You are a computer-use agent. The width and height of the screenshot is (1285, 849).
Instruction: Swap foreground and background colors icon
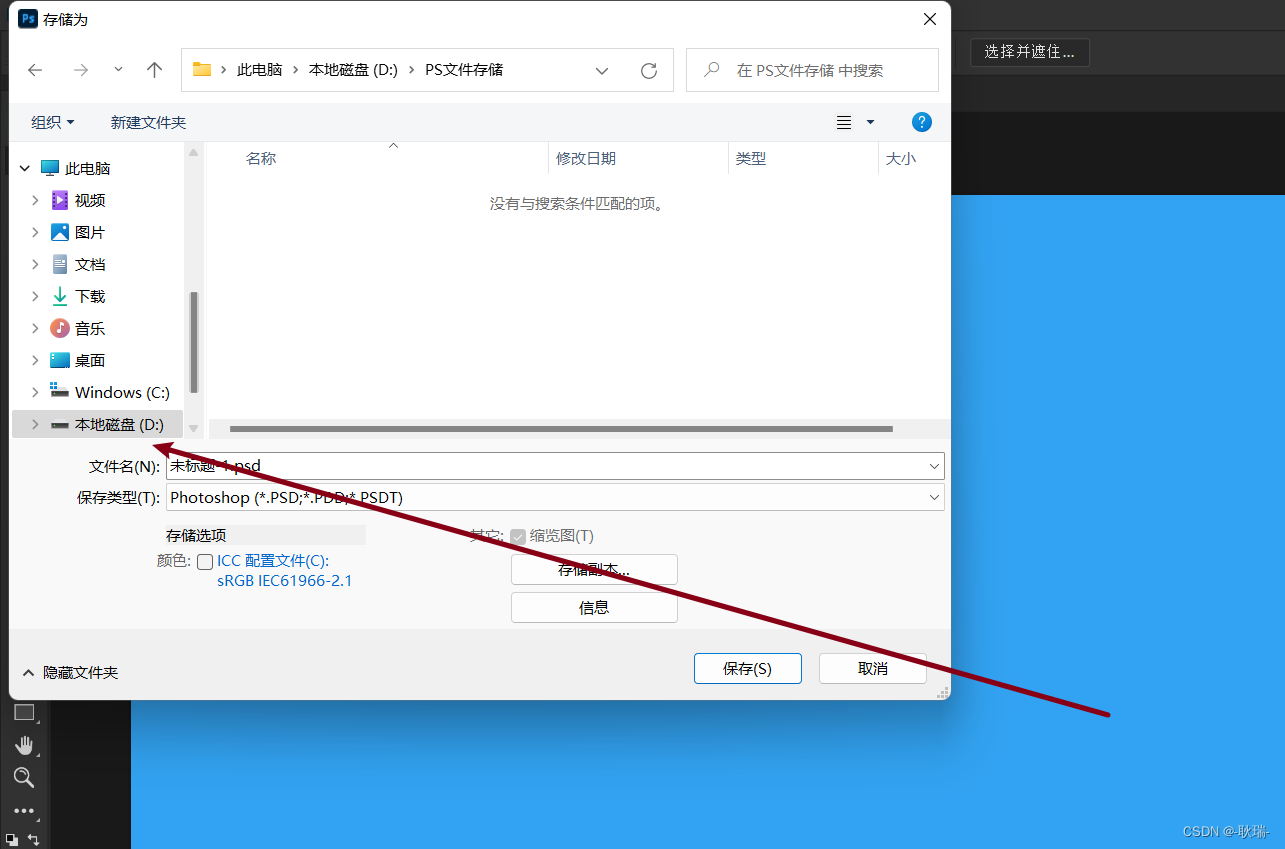(x=34, y=839)
